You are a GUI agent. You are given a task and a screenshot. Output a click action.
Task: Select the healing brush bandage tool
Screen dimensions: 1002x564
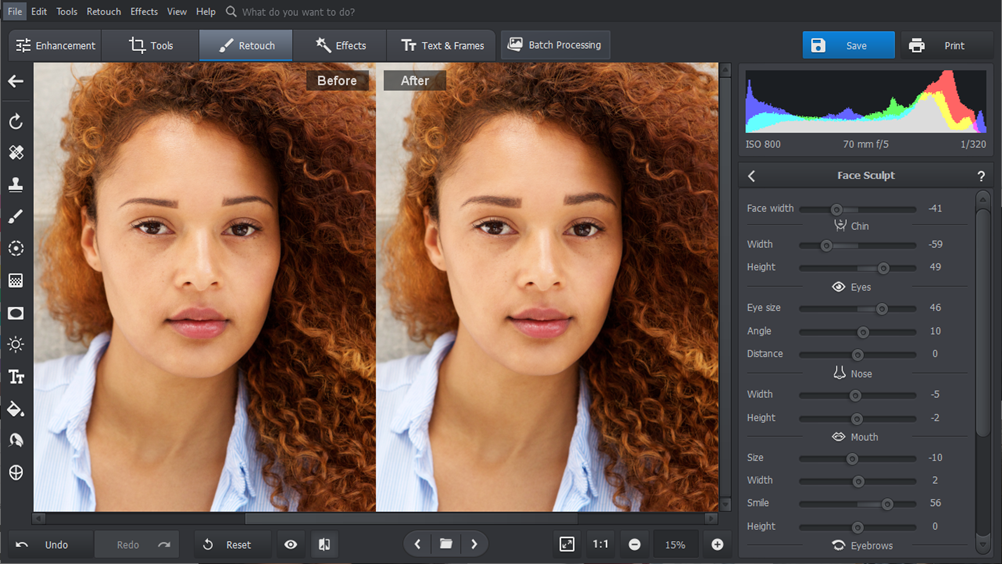(16, 153)
